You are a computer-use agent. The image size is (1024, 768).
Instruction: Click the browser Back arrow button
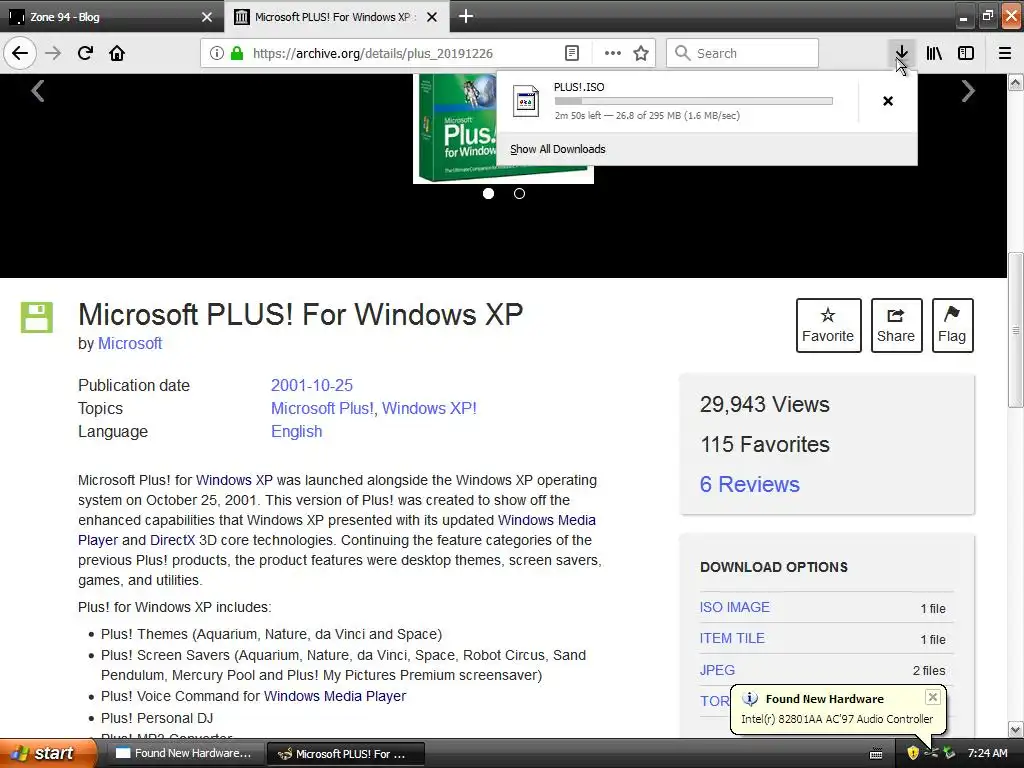click(x=20, y=53)
